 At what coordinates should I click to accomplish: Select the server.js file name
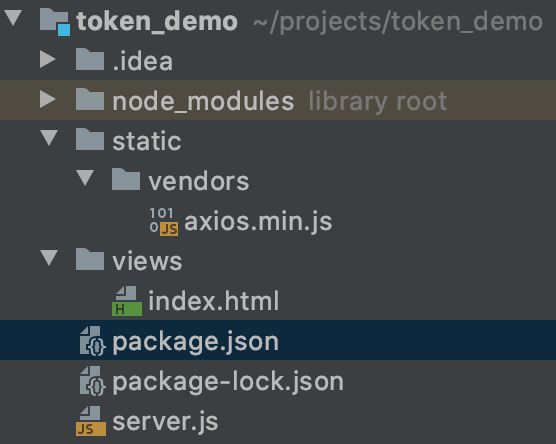coord(165,422)
